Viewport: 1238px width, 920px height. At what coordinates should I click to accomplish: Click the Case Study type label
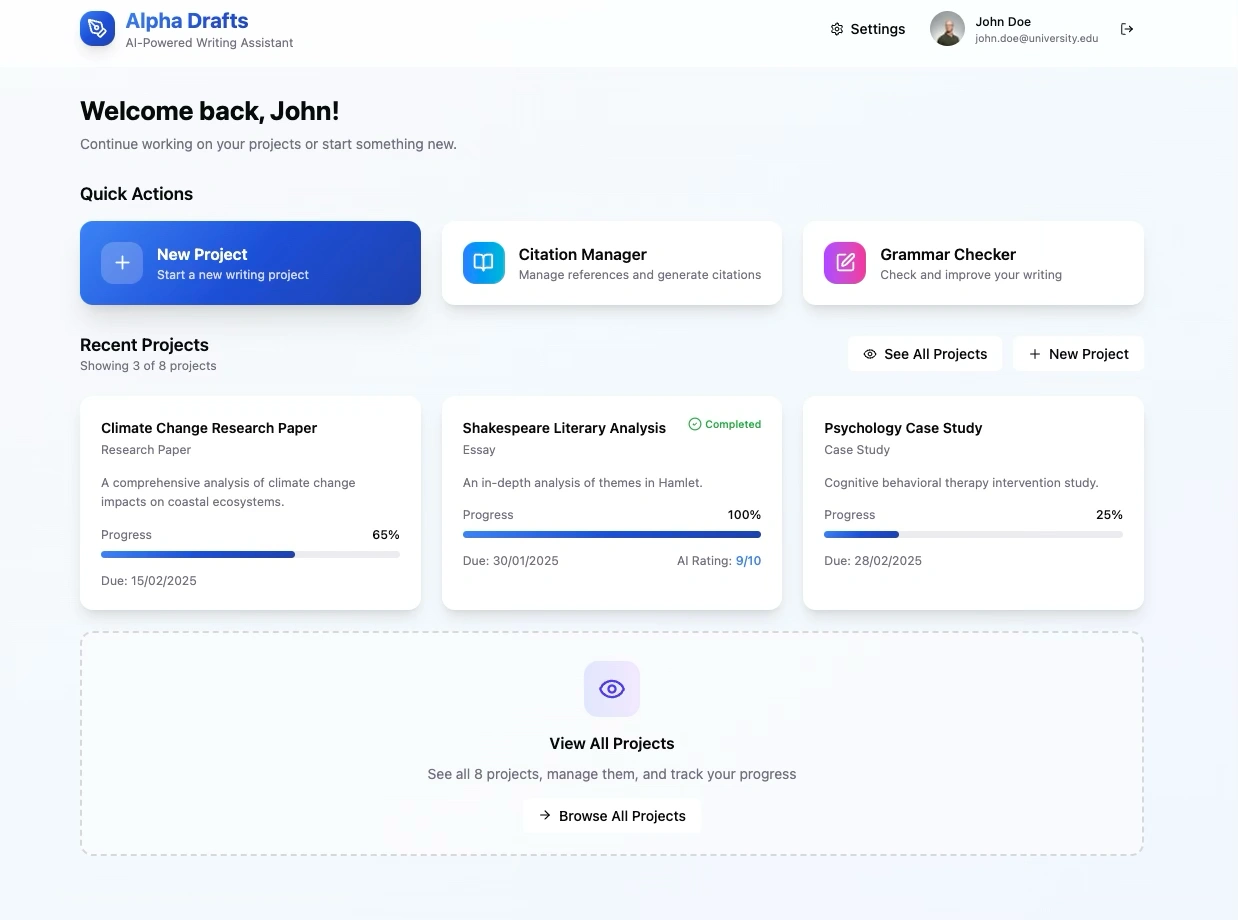(x=857, y=450)
